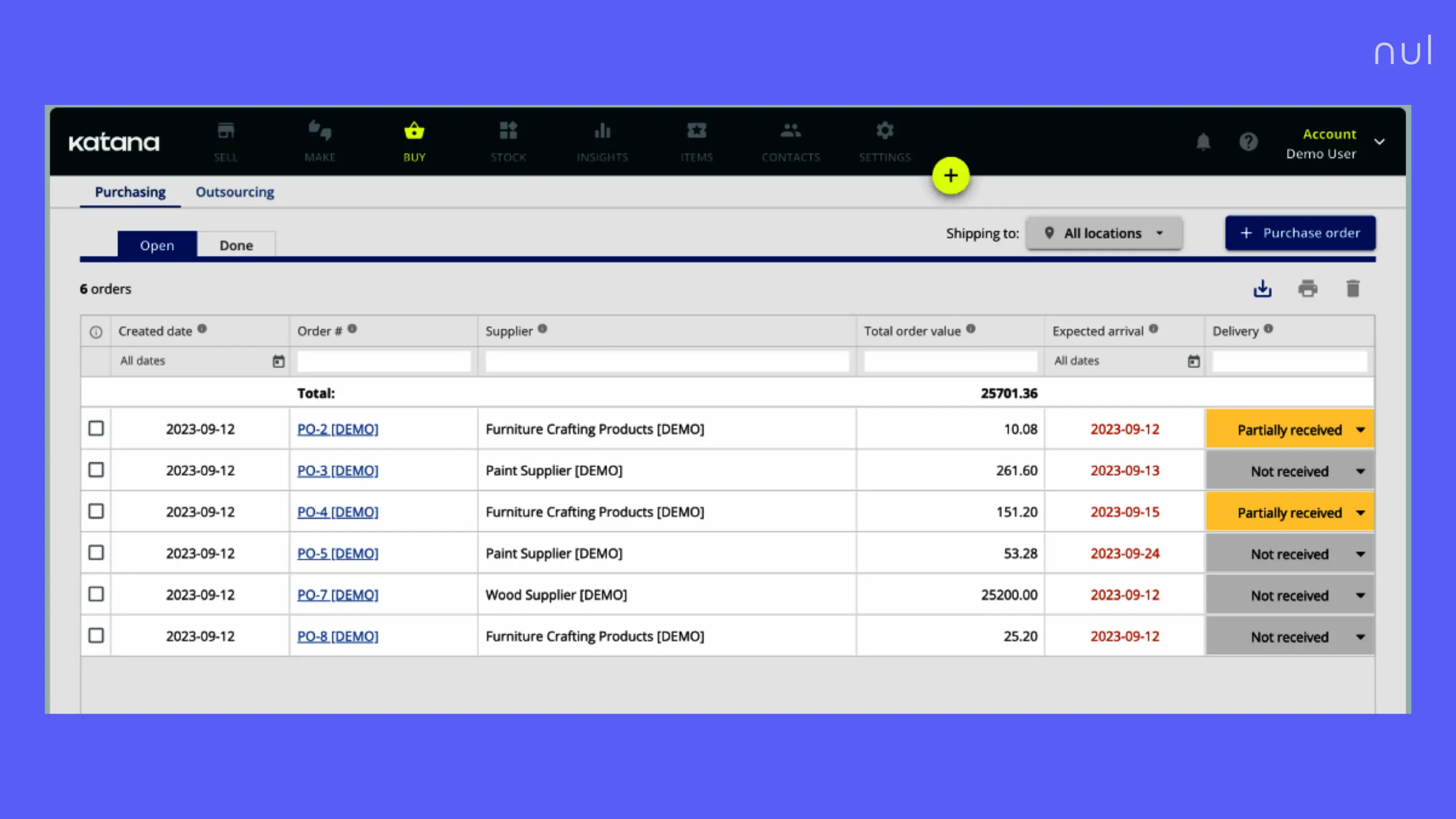Open the Contacts people icon
The image size is (1456, 819).
pos(791,131)
